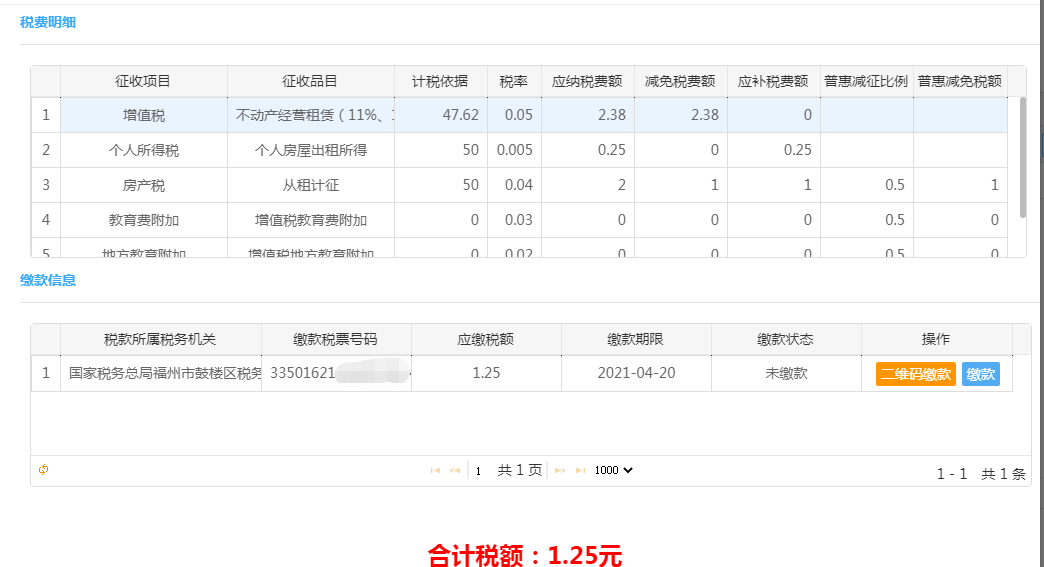Click the 税率 column header
The width and height of the screenshot is (1044, 567).
click(x=514, y=81)
